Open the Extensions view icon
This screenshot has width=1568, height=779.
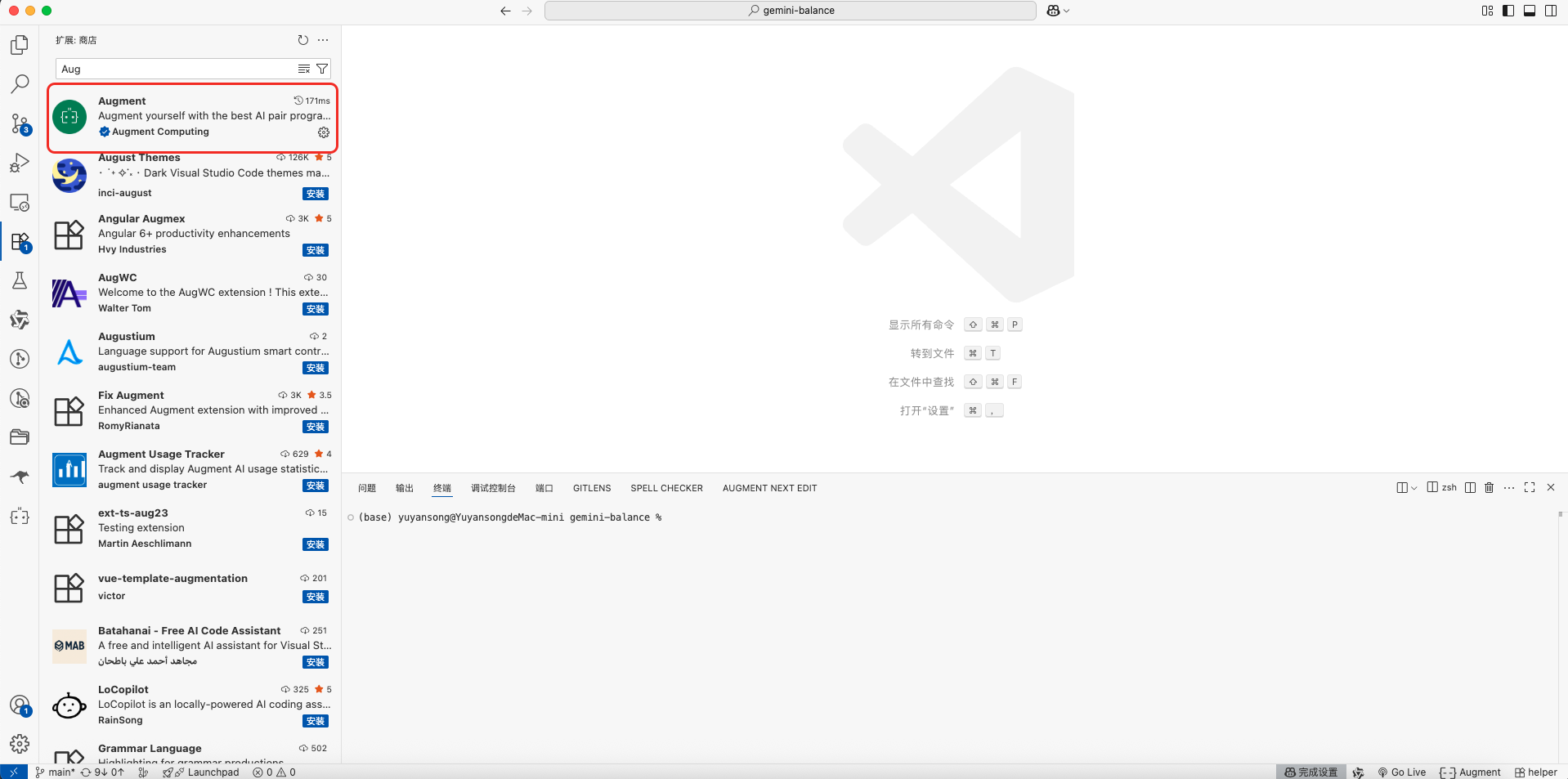tap(20, 241)
